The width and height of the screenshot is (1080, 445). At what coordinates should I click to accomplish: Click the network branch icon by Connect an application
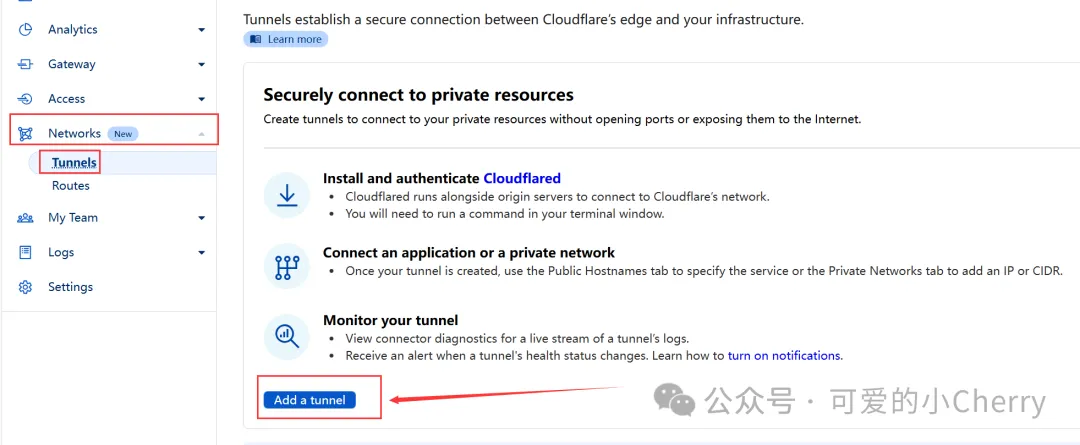(x=287, y=267)
